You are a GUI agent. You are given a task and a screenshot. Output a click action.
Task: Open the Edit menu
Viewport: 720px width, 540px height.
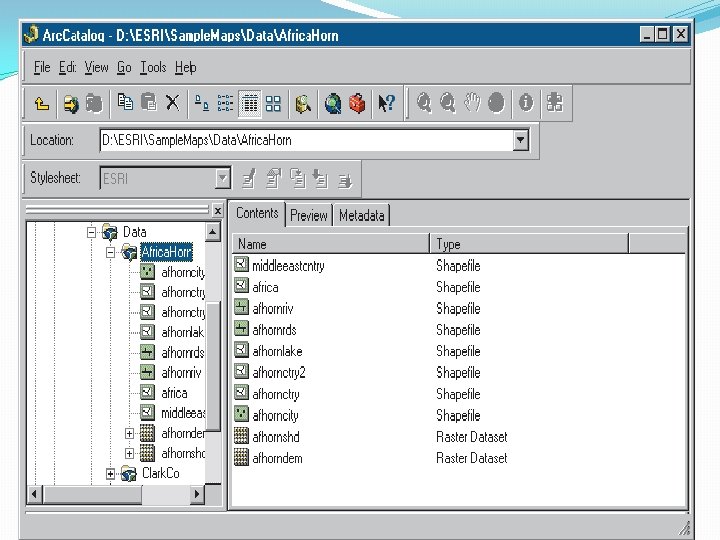[x=67, y=68]
